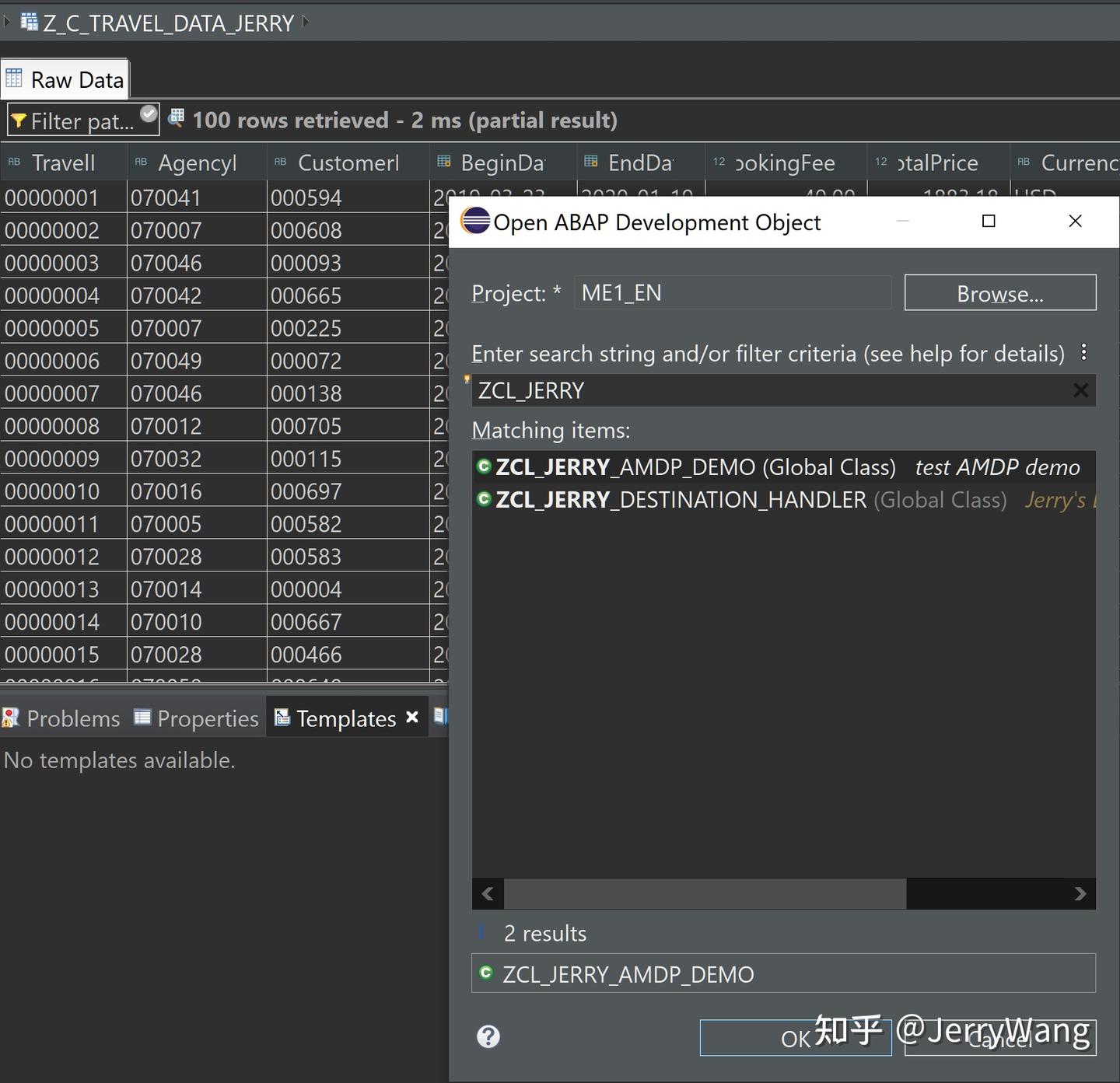Expand the breadcrumb arrow next to Z_C_TRAVEL_DATA_JERRY
Image resolution: width=1120 pixels, height=1083 pixels.
[x=305, y=23]
